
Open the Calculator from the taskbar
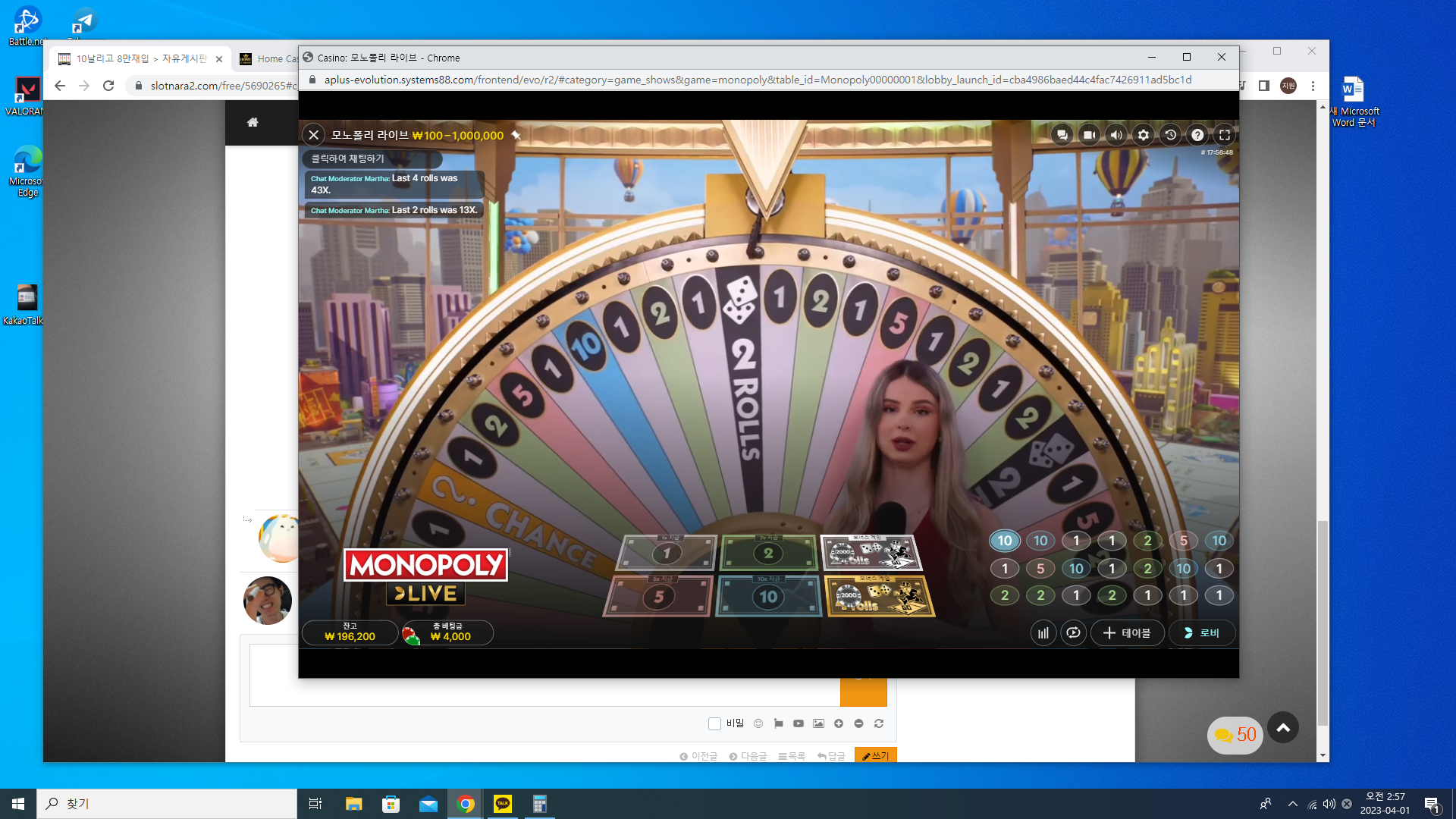[540, 804]
